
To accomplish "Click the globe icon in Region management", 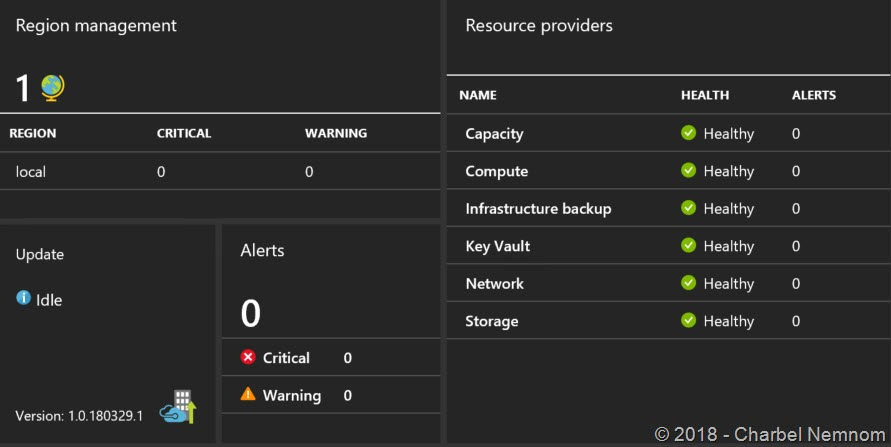I will coord(52,88).
